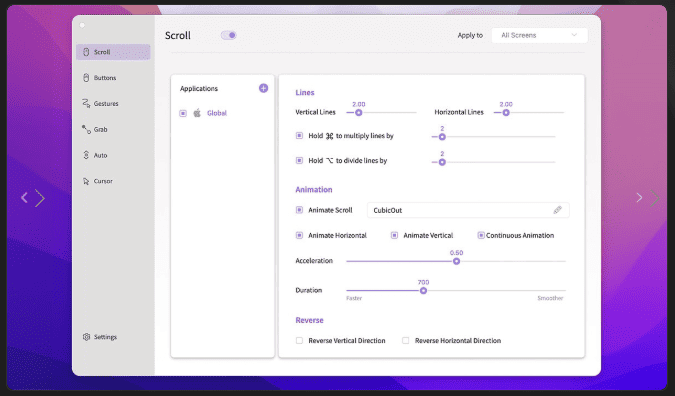Toggle the Animate Scroll checkbox
The height and width of the screenshot is (396, 675).
299,210
